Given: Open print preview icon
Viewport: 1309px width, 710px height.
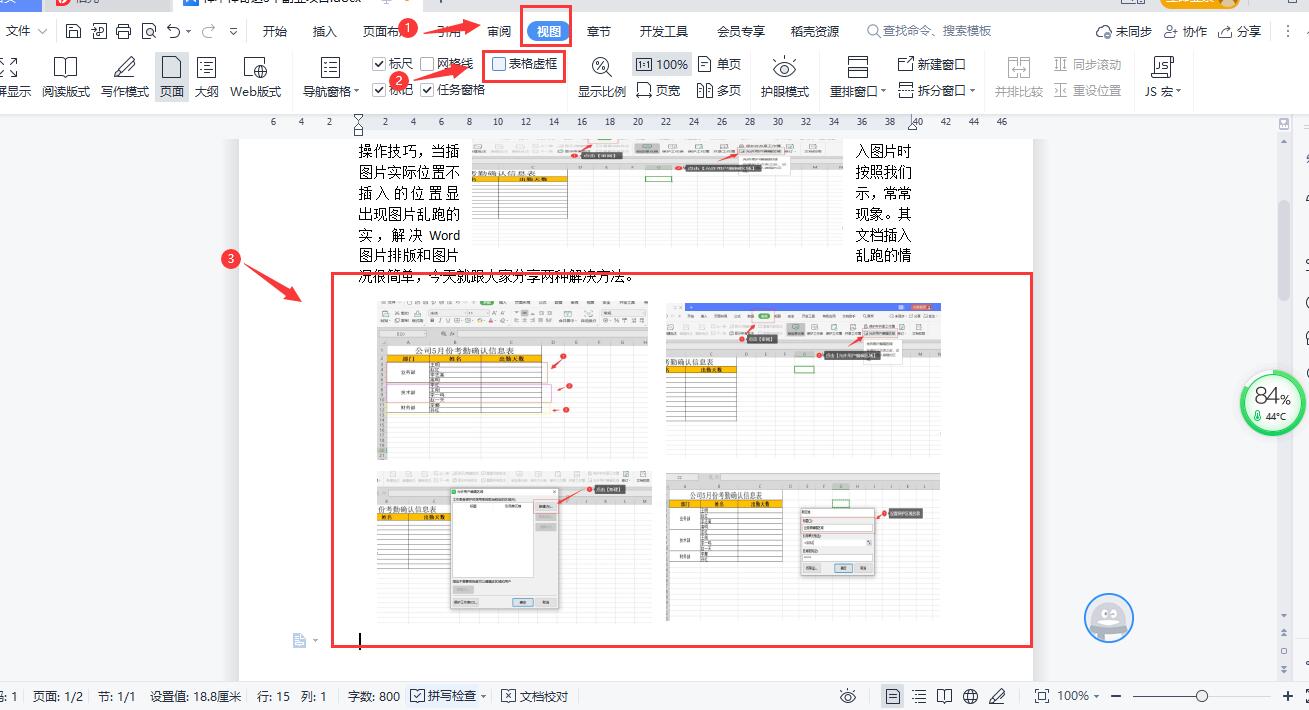Looking at the screenshot, I should 148,31.
